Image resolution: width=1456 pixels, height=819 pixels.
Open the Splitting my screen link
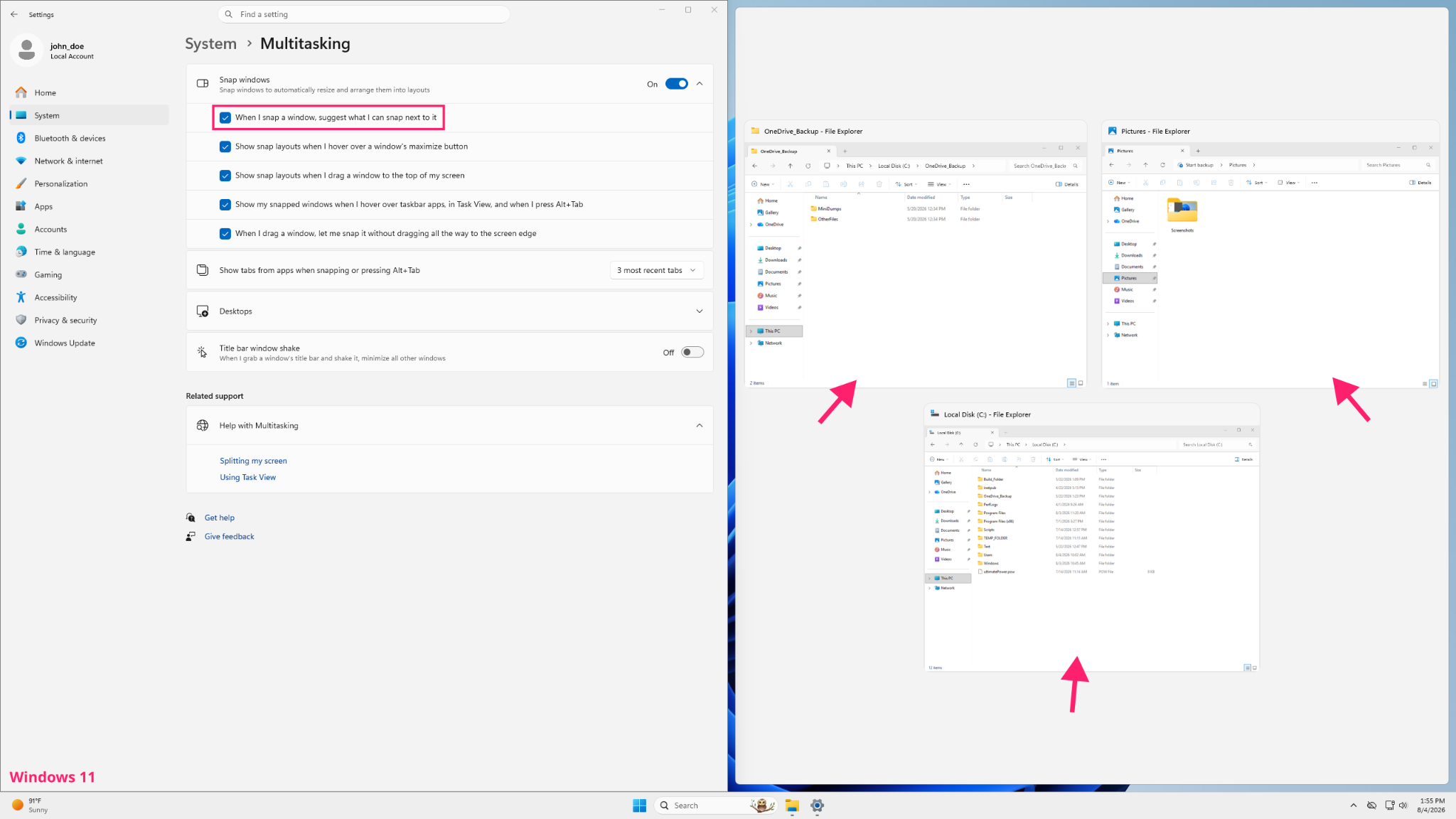coord(253,461)
